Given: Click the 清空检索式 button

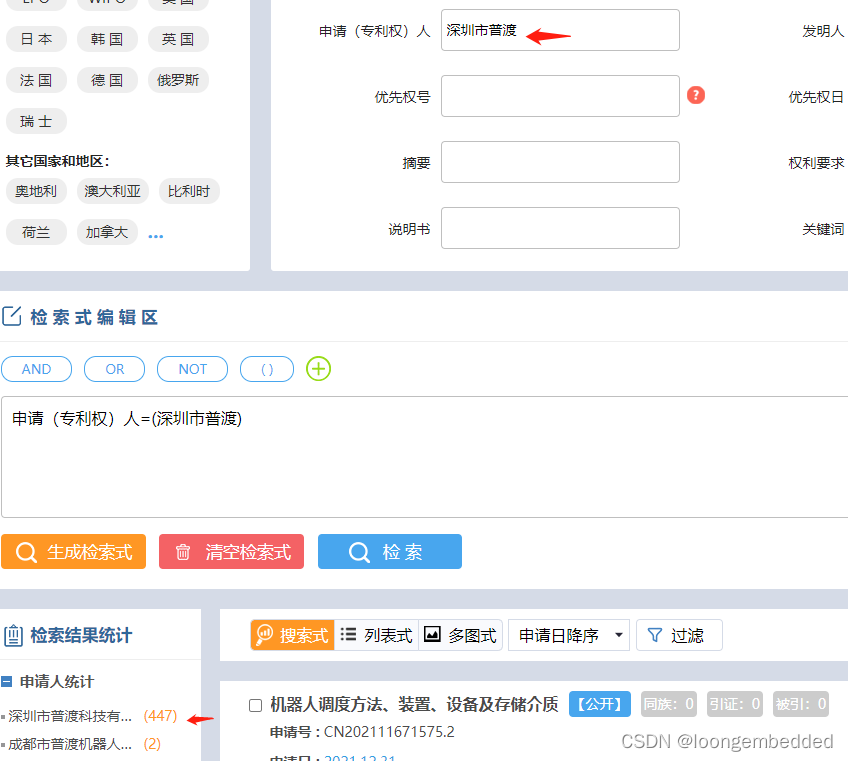Looking at the screenshot, I should [x=231, y=552].
